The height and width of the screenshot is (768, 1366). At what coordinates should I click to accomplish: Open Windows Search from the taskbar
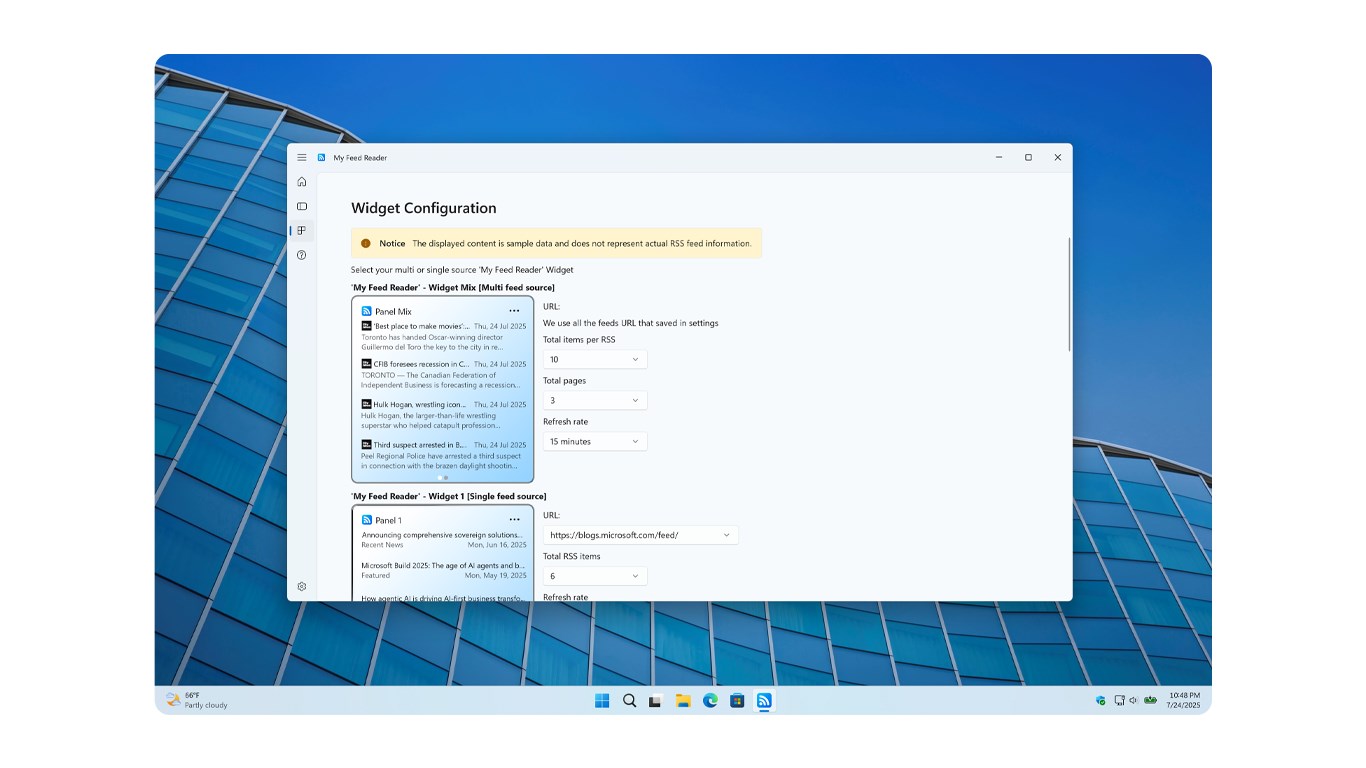coord(629,701)
